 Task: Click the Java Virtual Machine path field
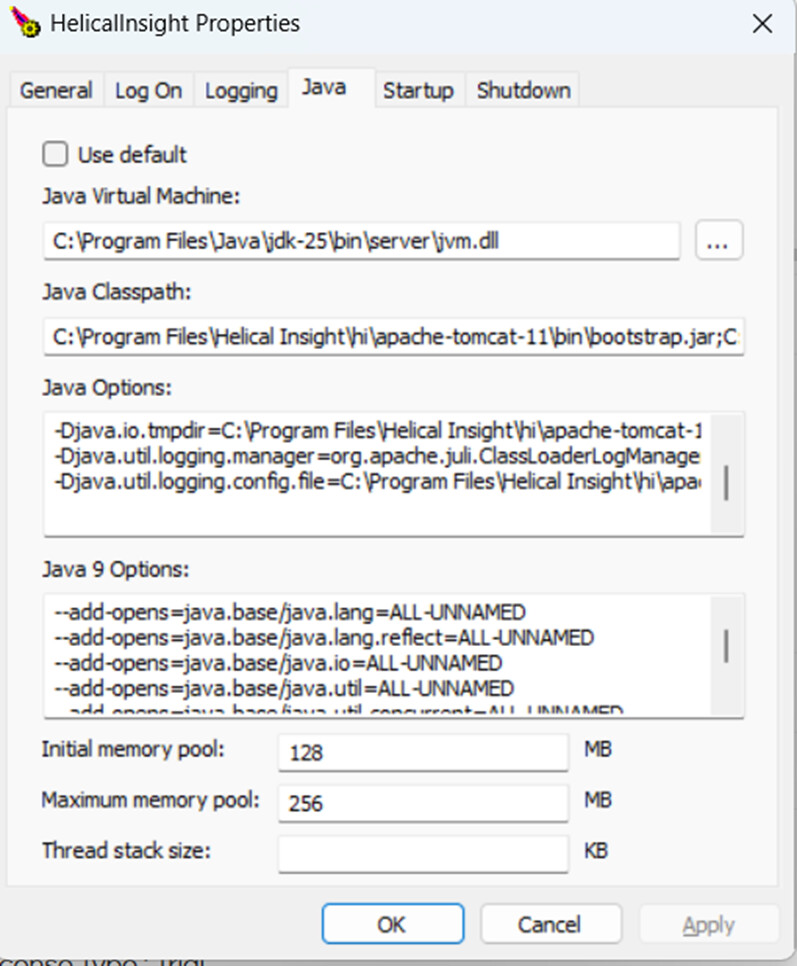coord(361,241)
